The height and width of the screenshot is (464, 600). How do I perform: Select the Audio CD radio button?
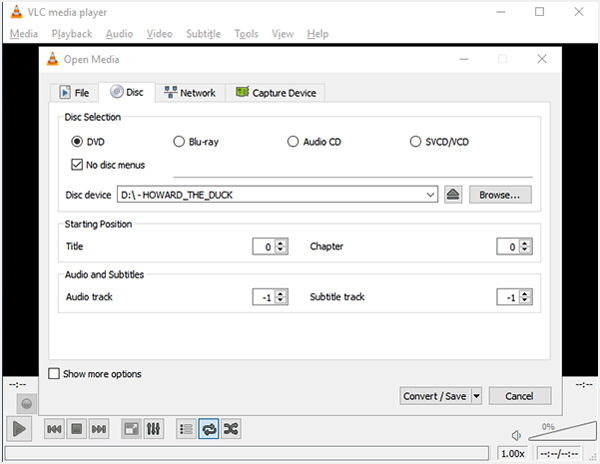(x=293, y=142)
